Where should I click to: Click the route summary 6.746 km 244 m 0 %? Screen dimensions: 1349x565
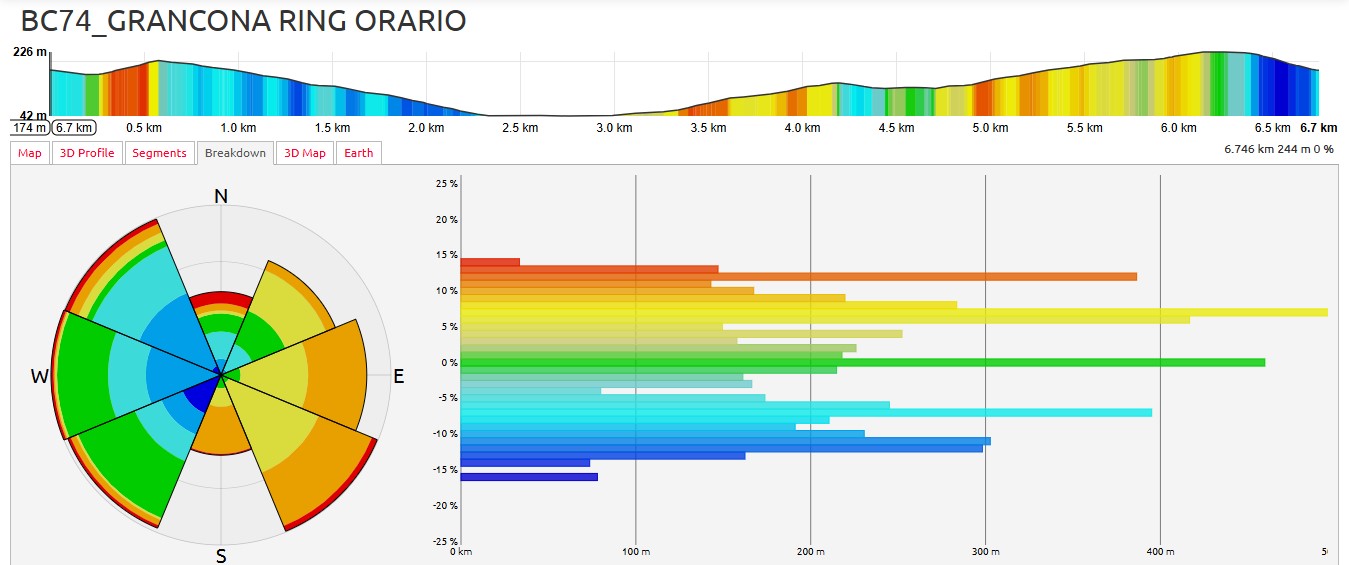coord(1279,149)
